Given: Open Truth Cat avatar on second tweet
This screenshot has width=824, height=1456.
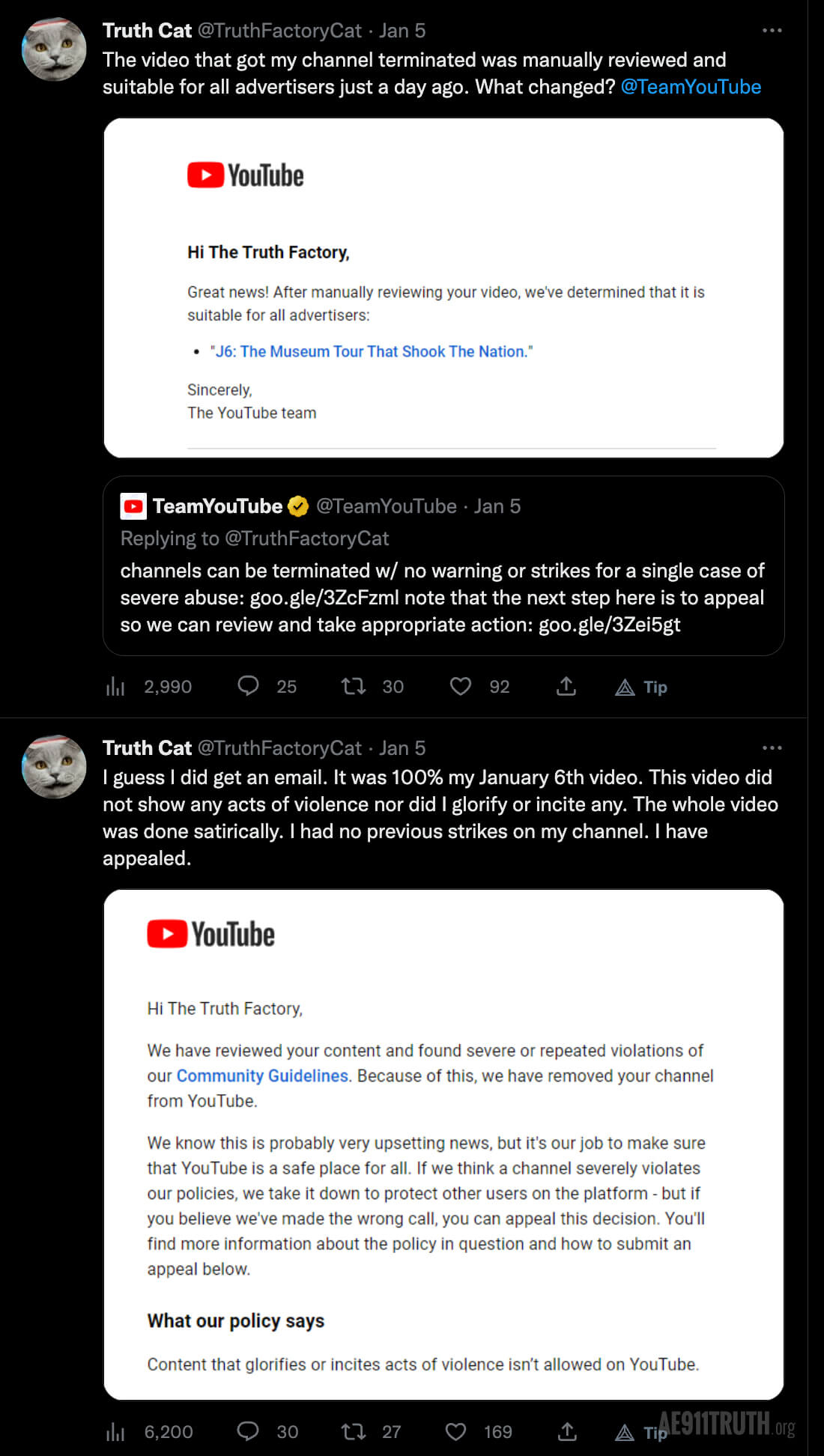Looking at the screenshot, I should point(54,767).
